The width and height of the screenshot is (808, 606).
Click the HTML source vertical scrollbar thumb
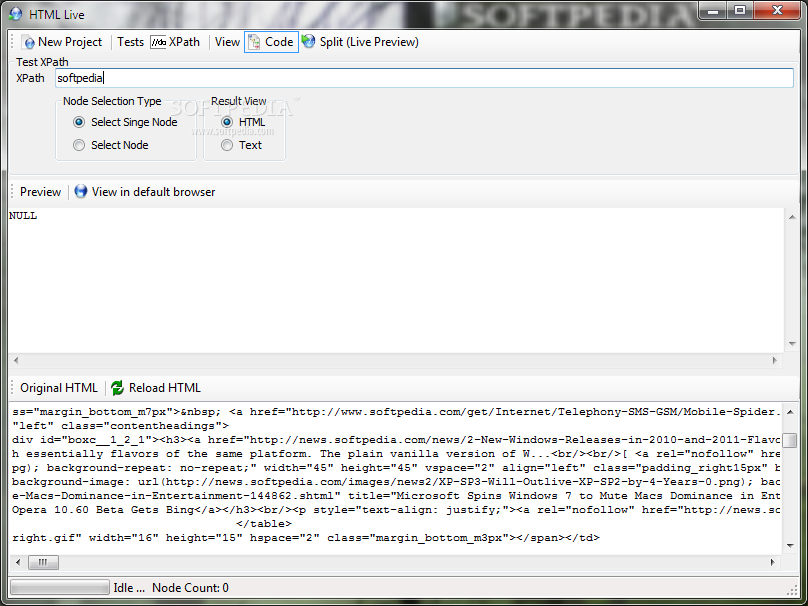pos(789,440)
